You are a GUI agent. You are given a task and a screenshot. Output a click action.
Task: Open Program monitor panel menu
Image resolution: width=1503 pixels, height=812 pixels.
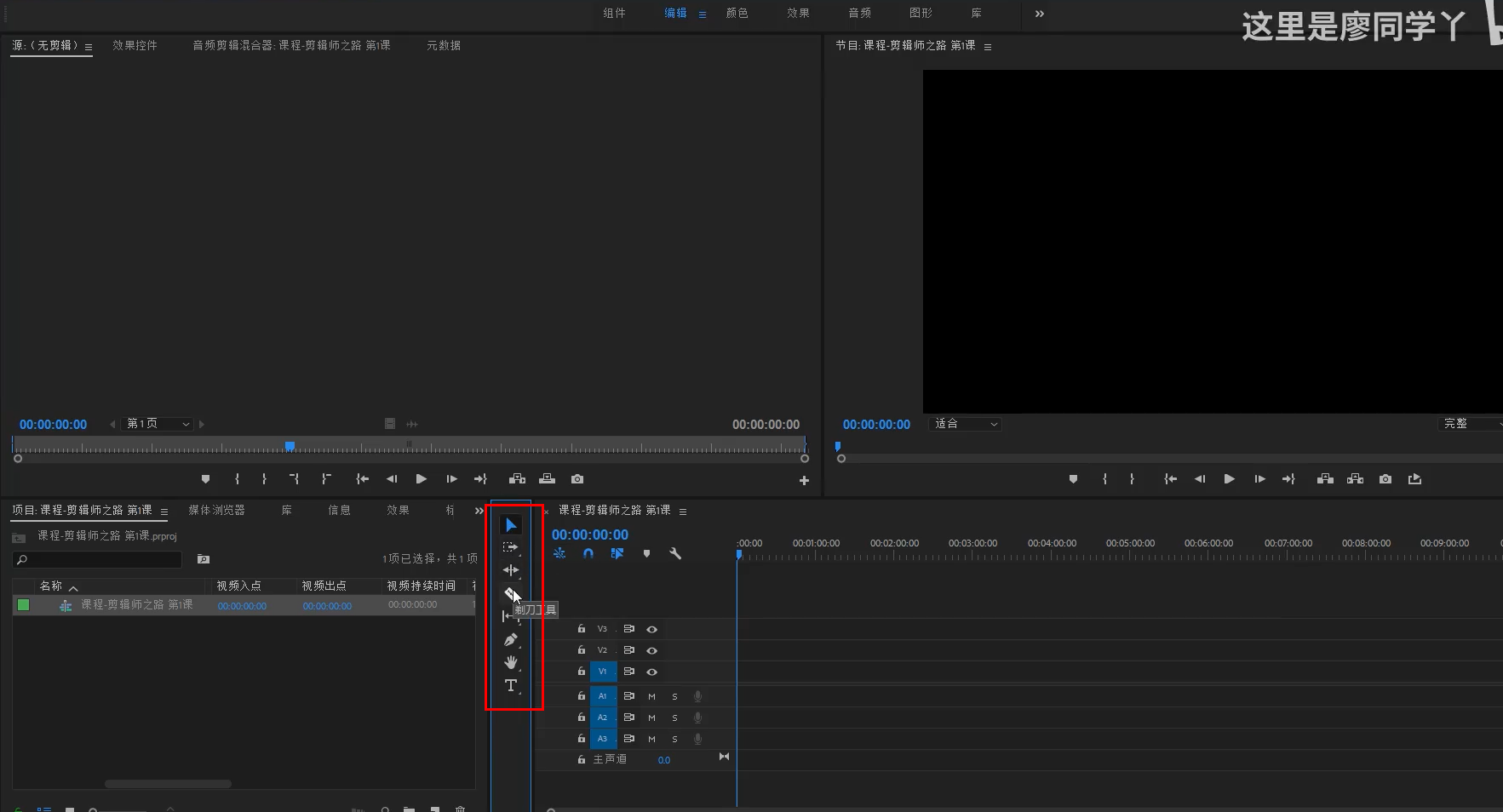(988, 47)
